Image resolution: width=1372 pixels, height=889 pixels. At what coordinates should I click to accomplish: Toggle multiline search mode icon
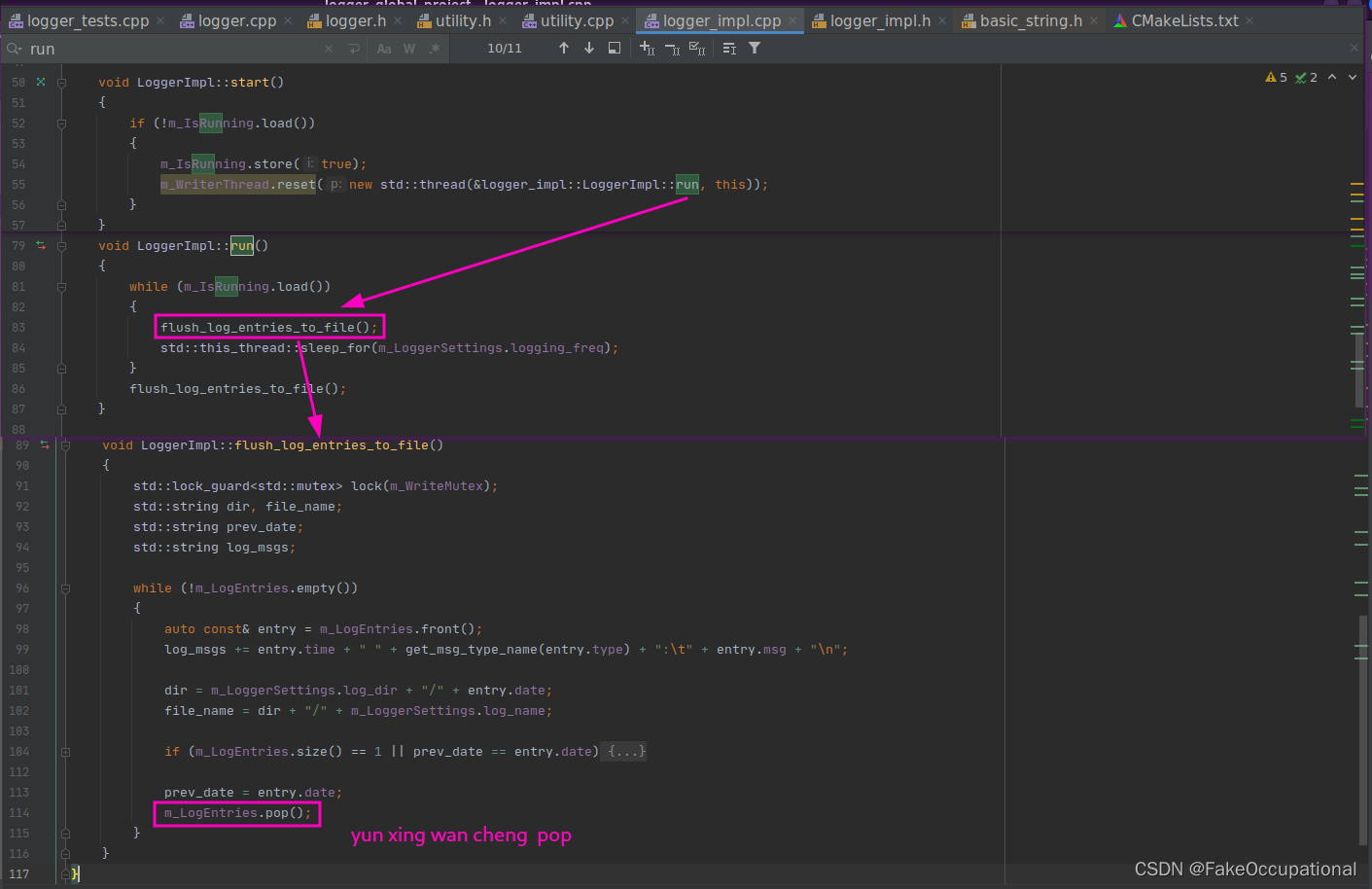tap(729, 48)
